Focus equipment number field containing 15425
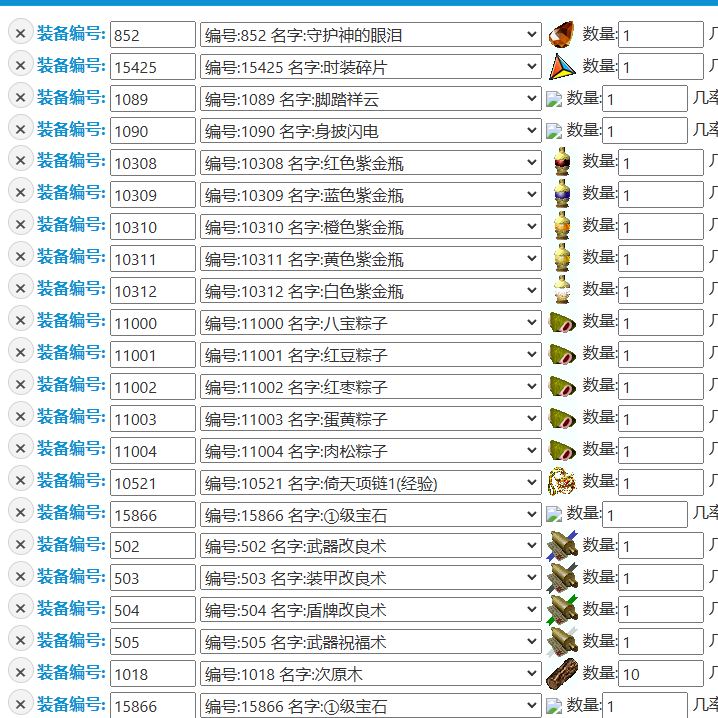718x718 pixels. (153, 66)
